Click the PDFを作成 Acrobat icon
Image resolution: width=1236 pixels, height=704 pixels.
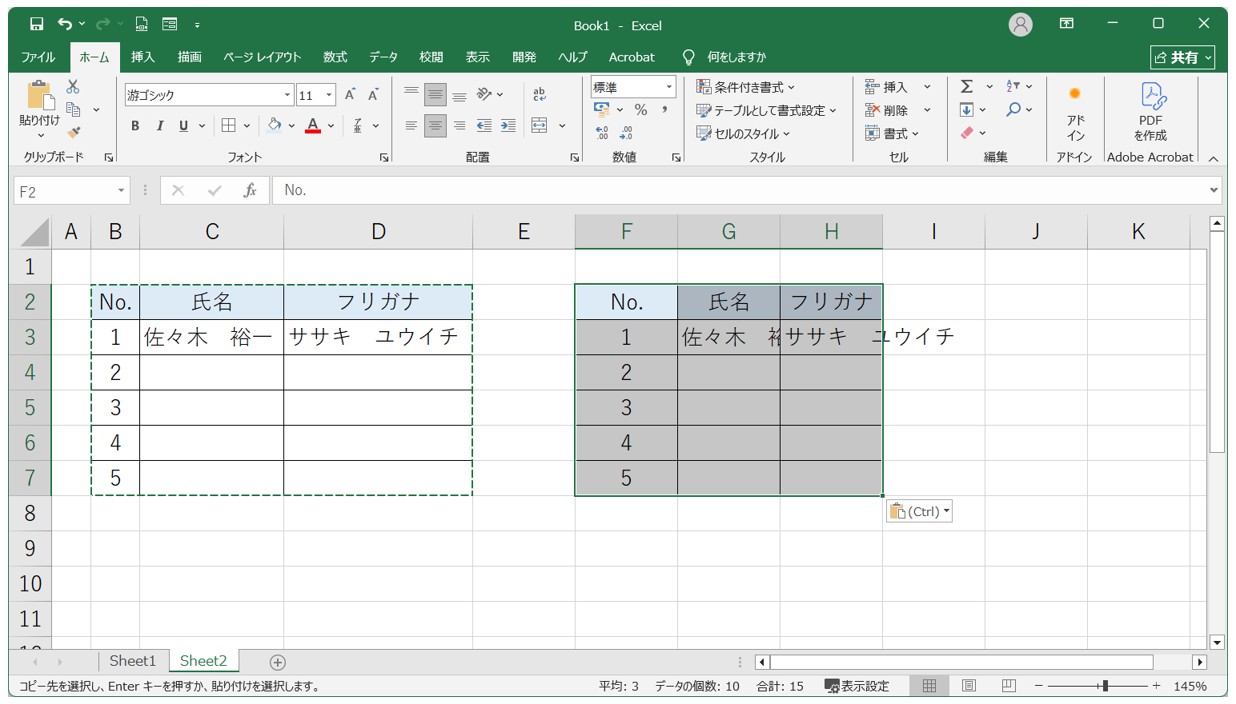tap(1154, 95)
